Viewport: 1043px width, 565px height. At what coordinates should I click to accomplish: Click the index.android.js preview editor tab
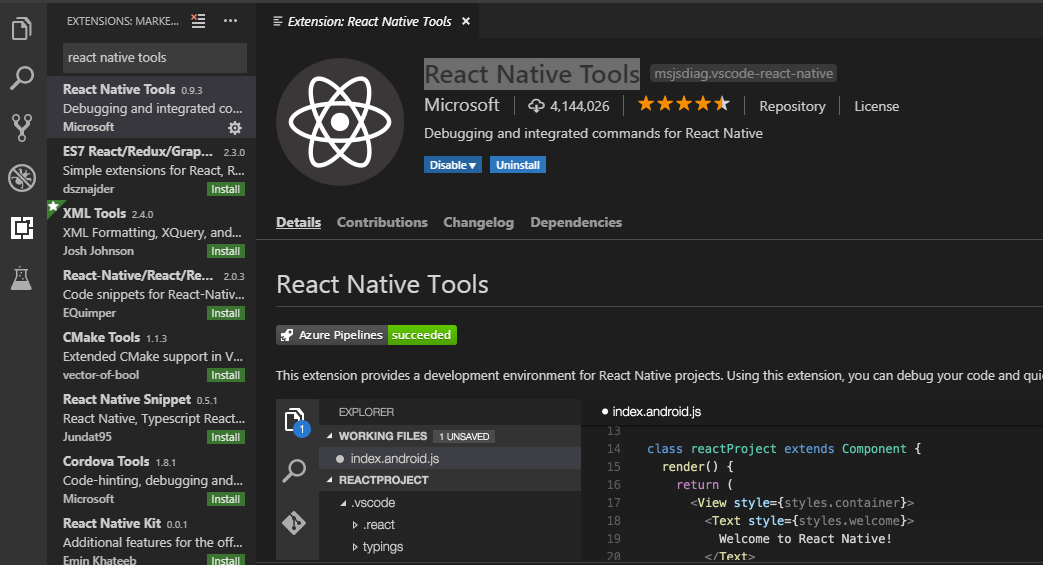651,411
